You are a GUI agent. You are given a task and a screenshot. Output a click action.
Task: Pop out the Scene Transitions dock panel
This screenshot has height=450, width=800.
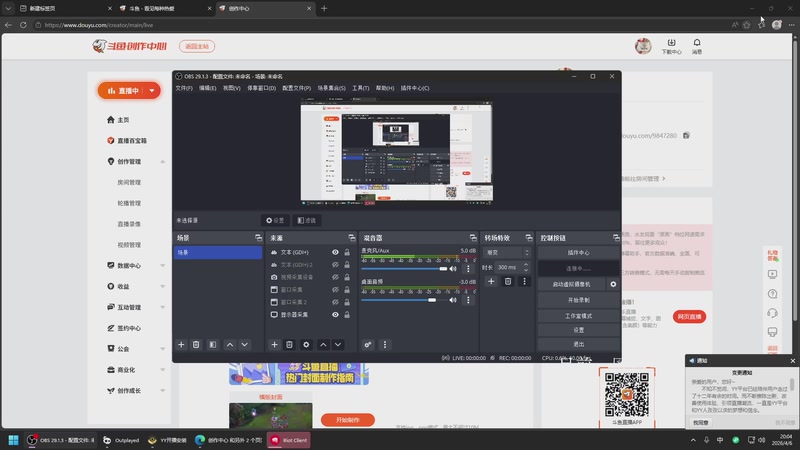pyautogui.click(x=529, y=238)
